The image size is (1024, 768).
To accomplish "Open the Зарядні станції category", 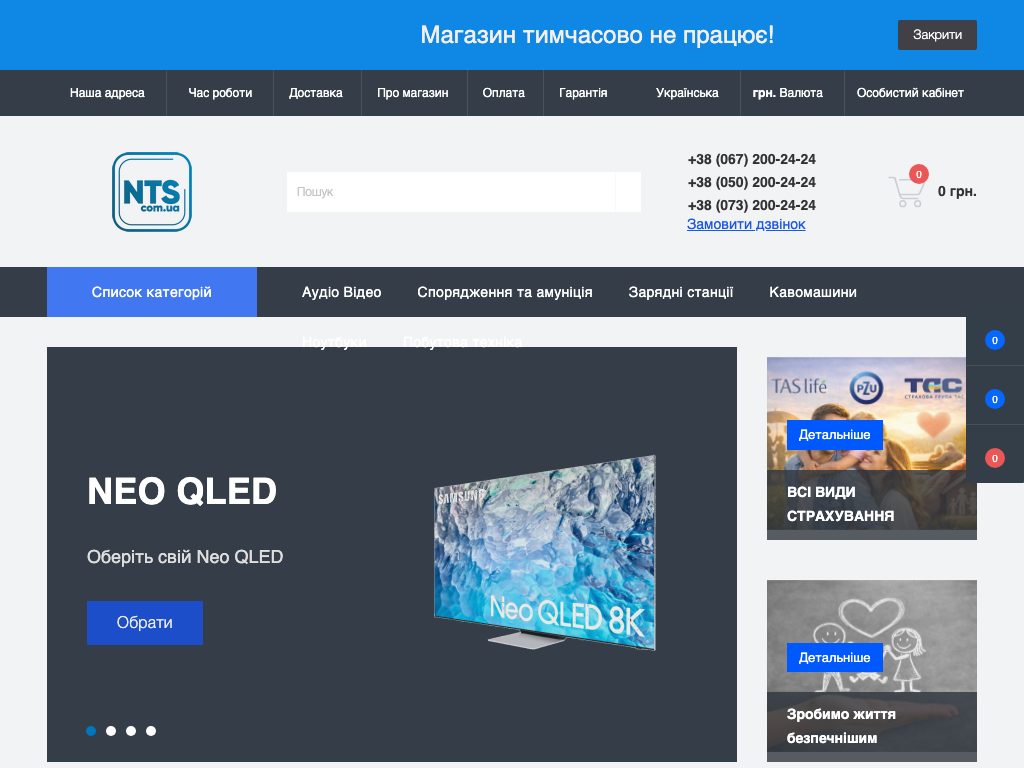I will tap(680, 292).
